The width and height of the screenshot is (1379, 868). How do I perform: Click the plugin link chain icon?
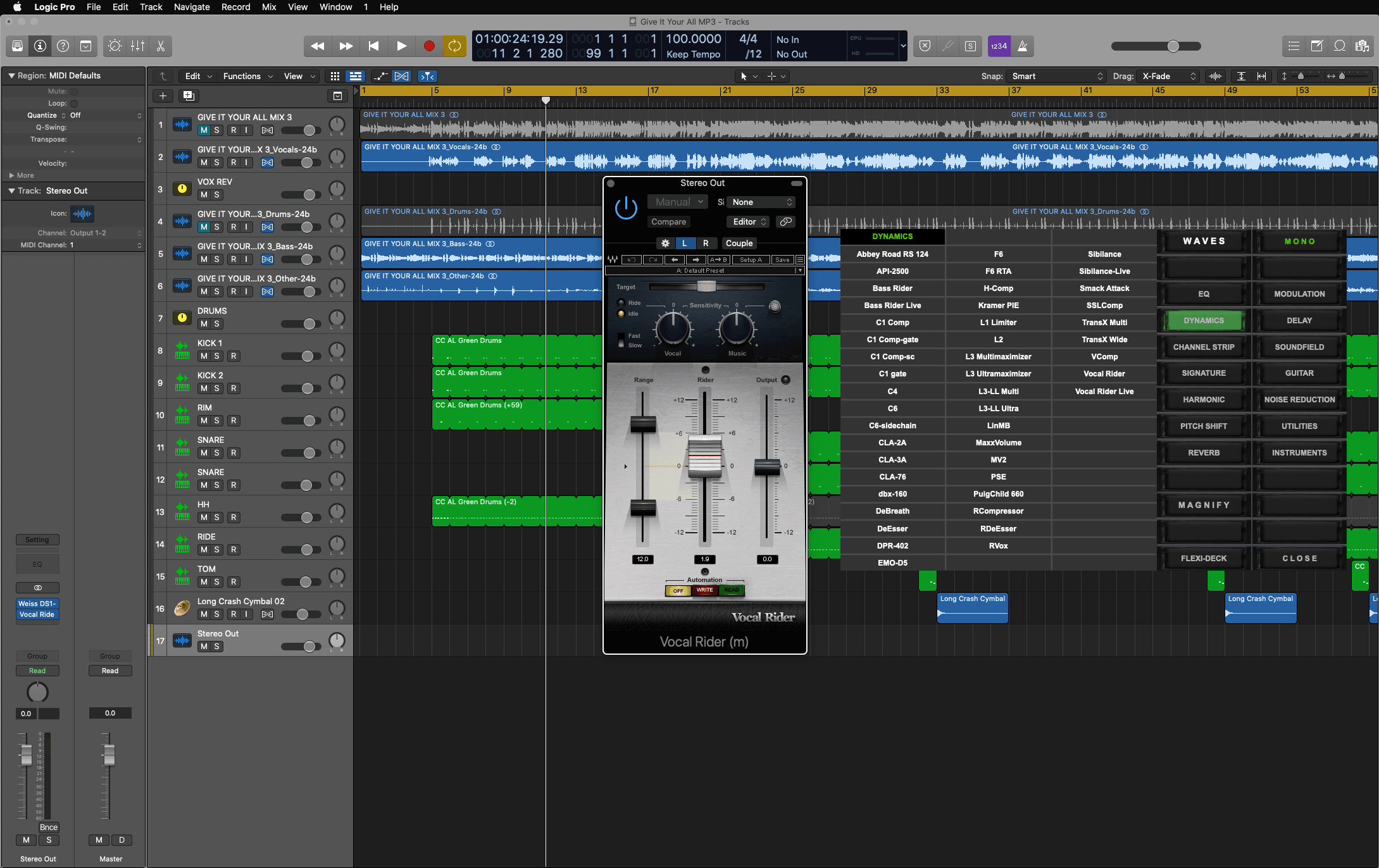point(785,222)
